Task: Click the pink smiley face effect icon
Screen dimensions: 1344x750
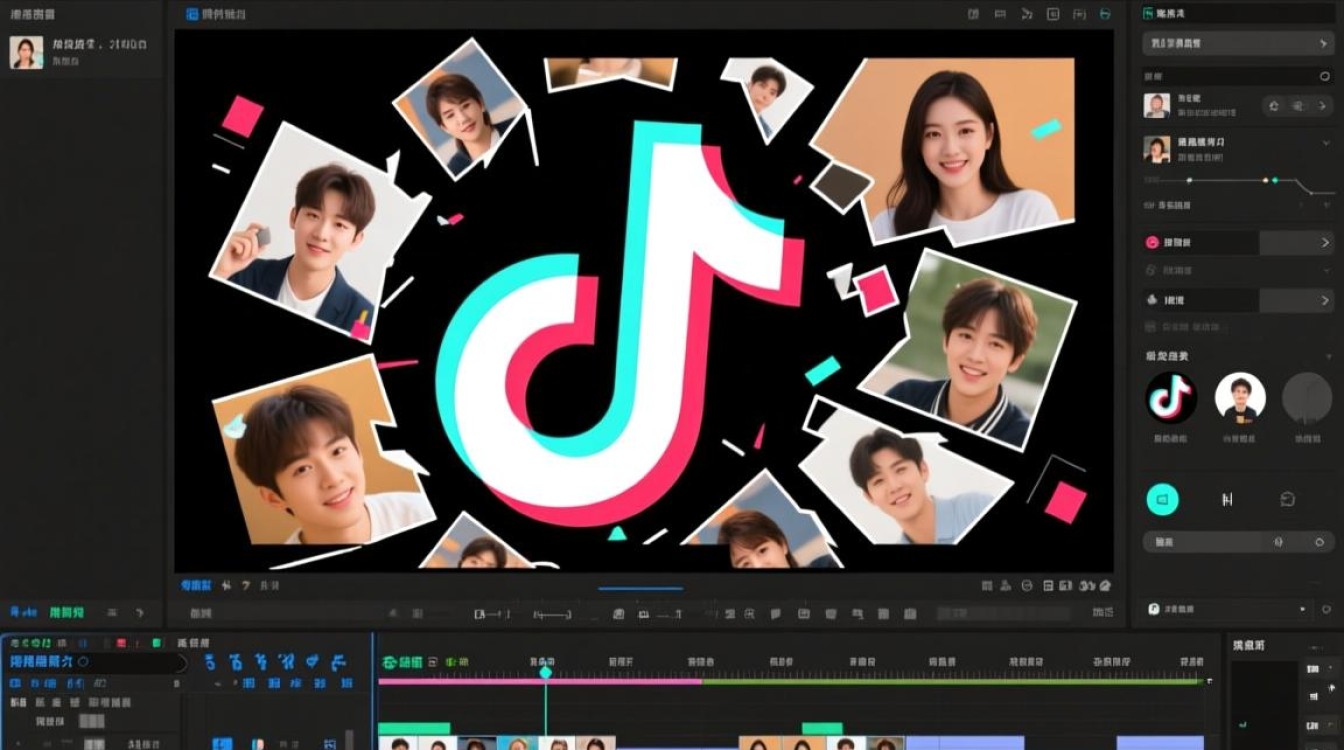Action: tap(1152, 243)
